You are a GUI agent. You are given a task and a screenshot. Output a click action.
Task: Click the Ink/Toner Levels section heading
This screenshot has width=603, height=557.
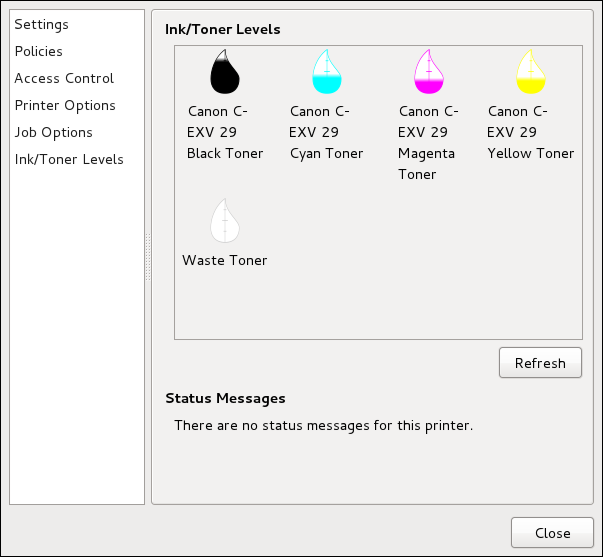(223, 29)
